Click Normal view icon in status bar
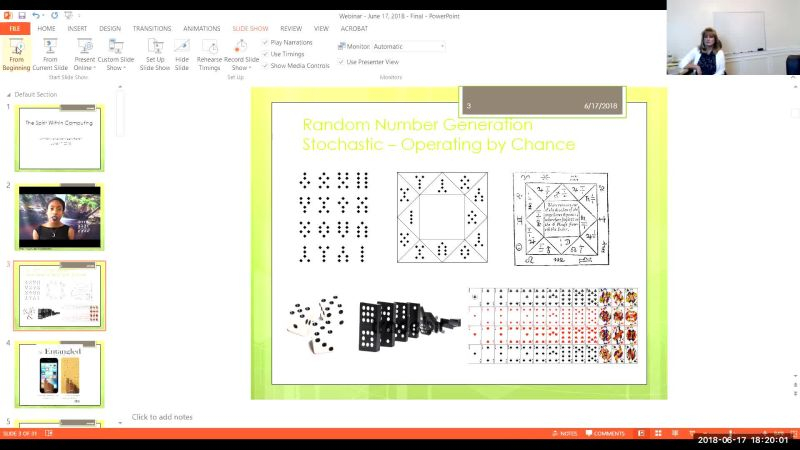The width and height of the screenshot is (800, 450). [x=642, y=434]
